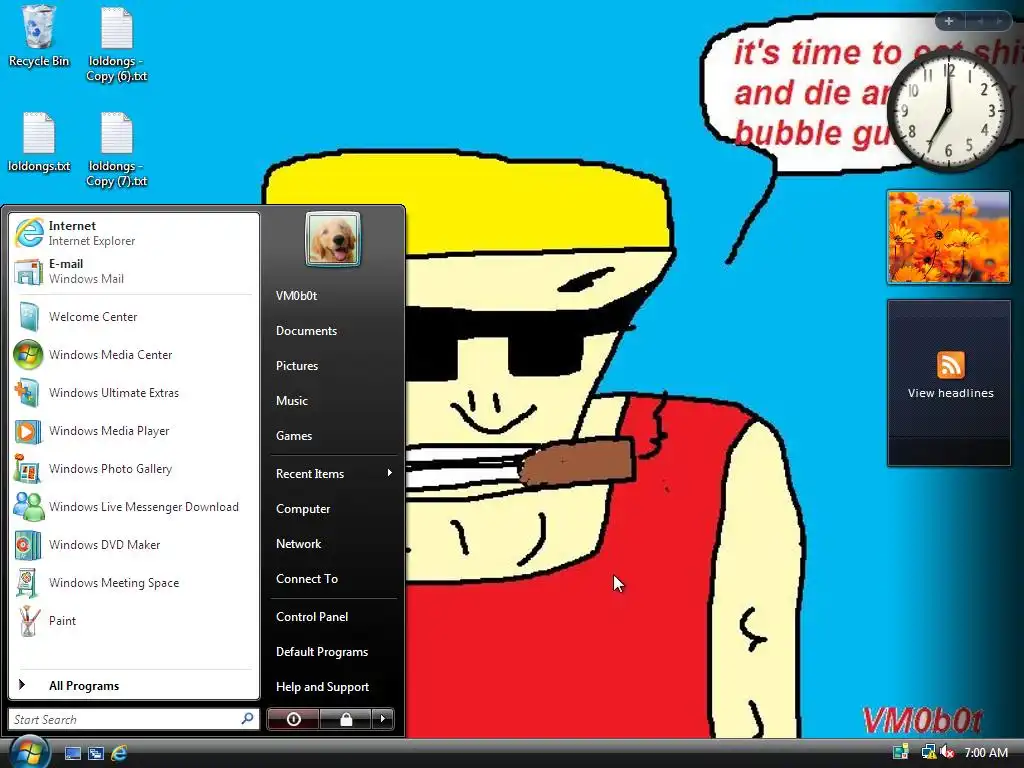
Task: Select loldongs - Copy (6).txt file icon
Action: [x=117, y=44]
